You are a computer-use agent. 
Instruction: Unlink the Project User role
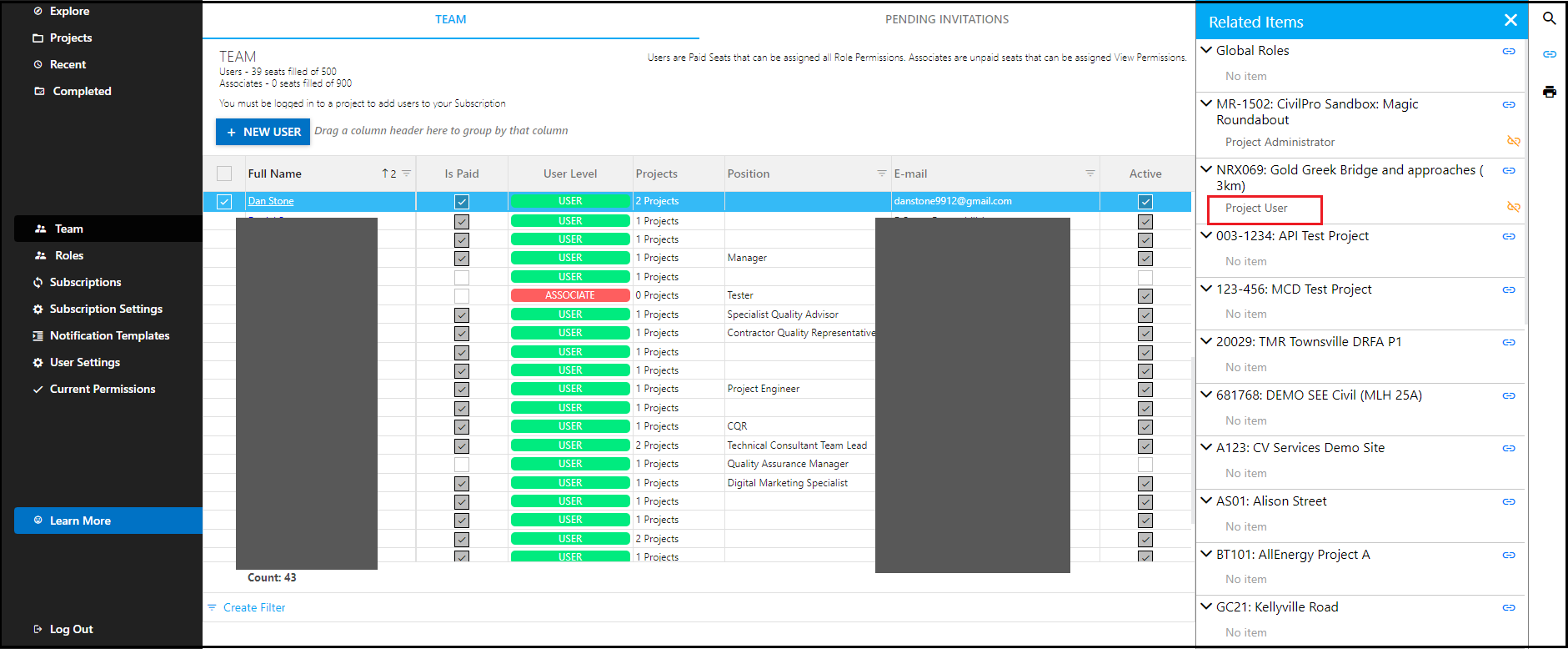click(1513, 207)
